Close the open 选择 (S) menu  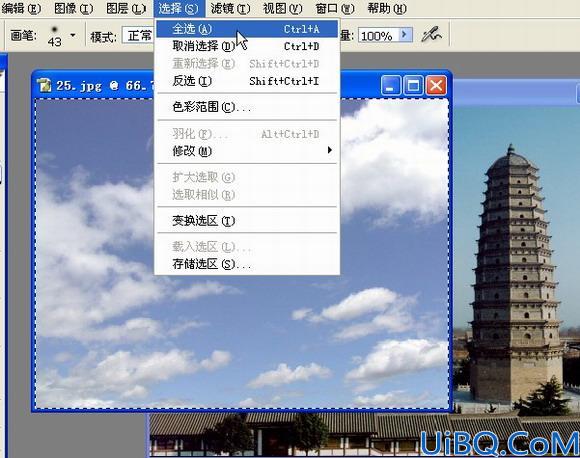pyautogui.click(x=179, y=8)
